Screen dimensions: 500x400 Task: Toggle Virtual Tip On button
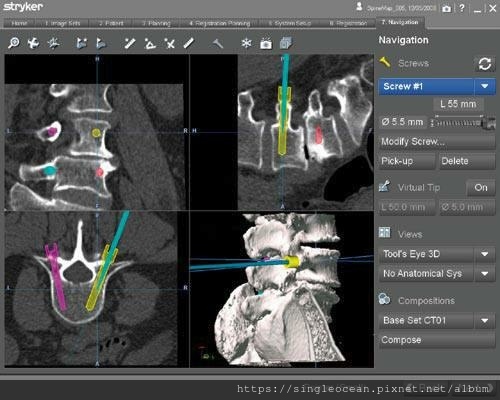pos(481,188)
